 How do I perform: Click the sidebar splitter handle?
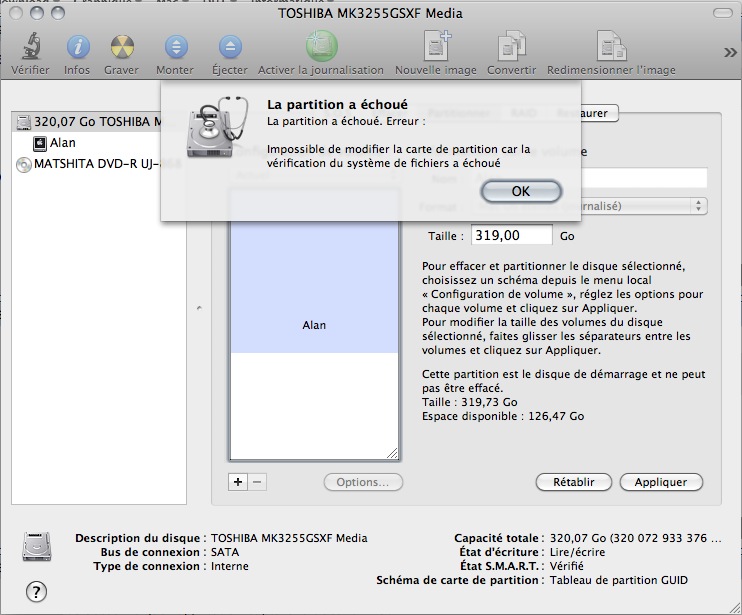click(199, 308)
